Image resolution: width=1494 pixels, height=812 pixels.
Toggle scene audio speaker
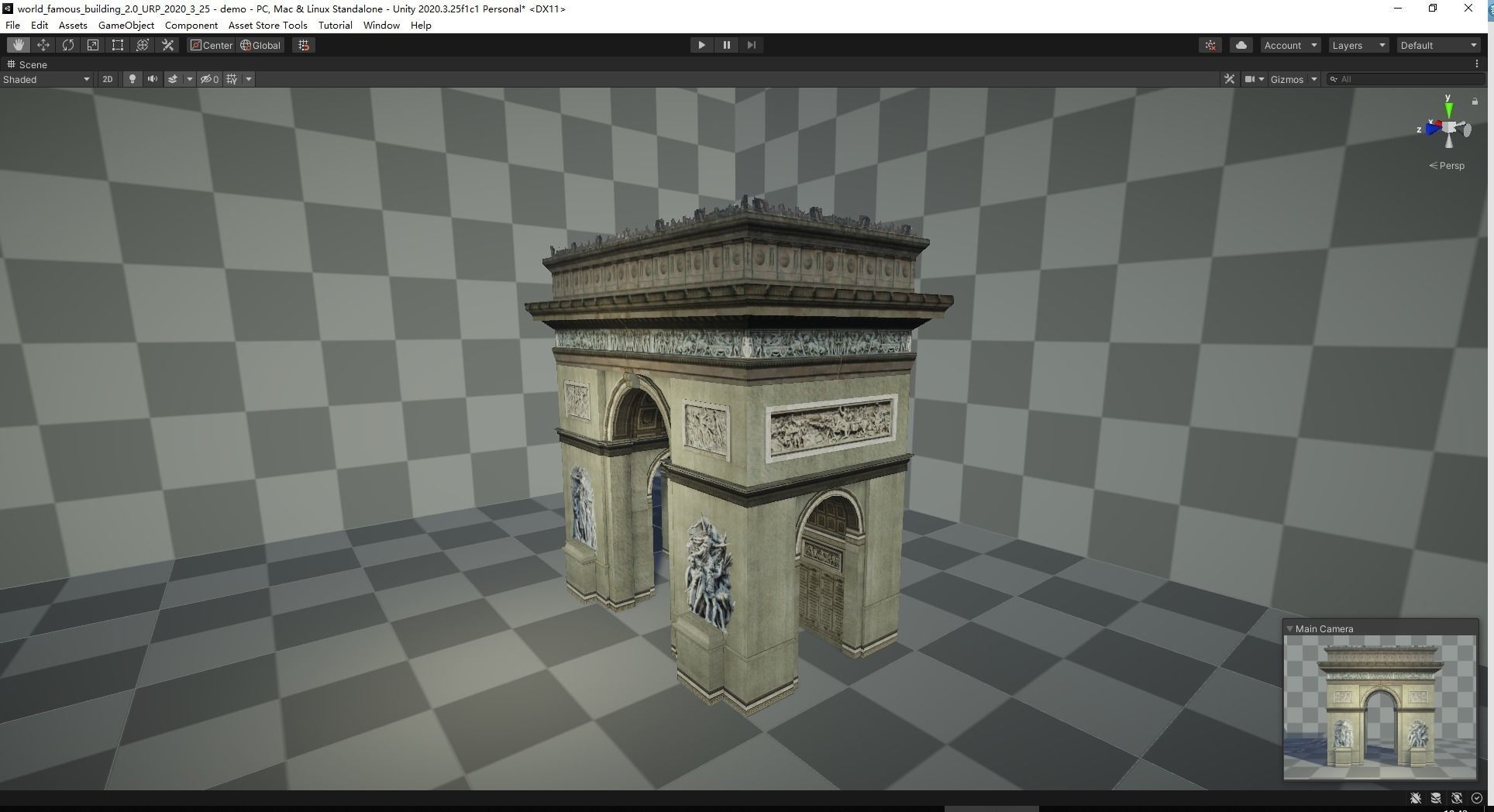[x=153, y=79]
